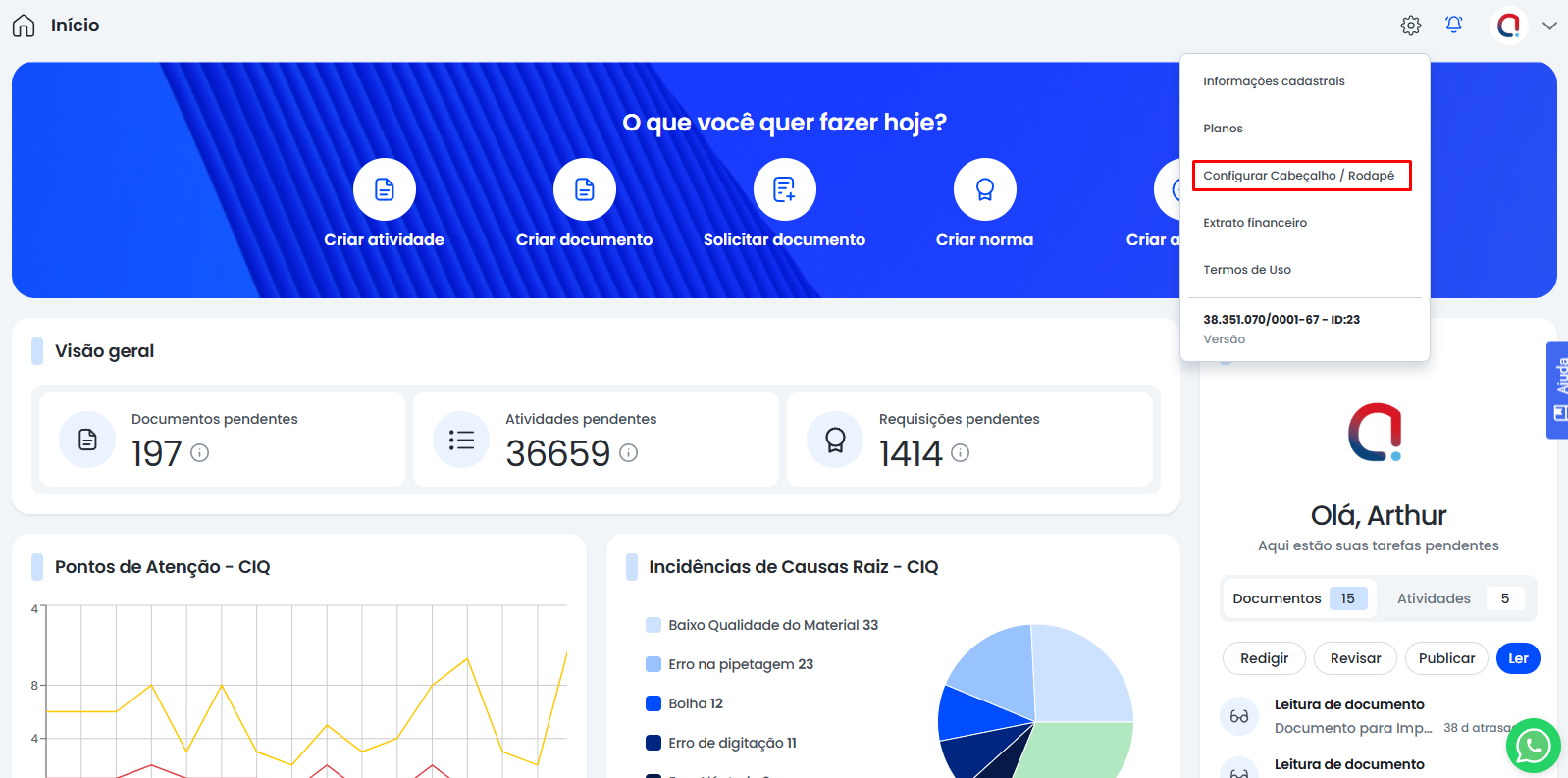Viewport: 1568px width, 778px height.
Task: Switch to the Atividades tab
Action: click(x=1453, y=598)
